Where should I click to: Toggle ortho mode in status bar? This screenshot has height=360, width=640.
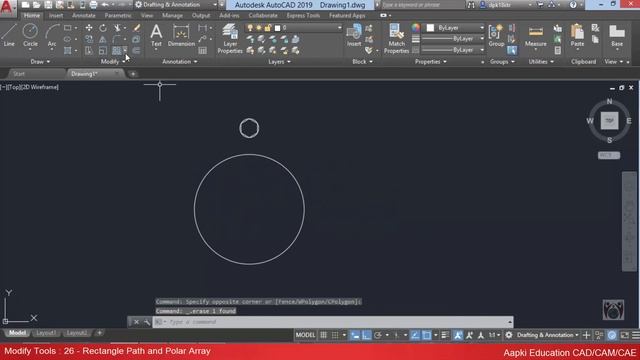(367, 335)
